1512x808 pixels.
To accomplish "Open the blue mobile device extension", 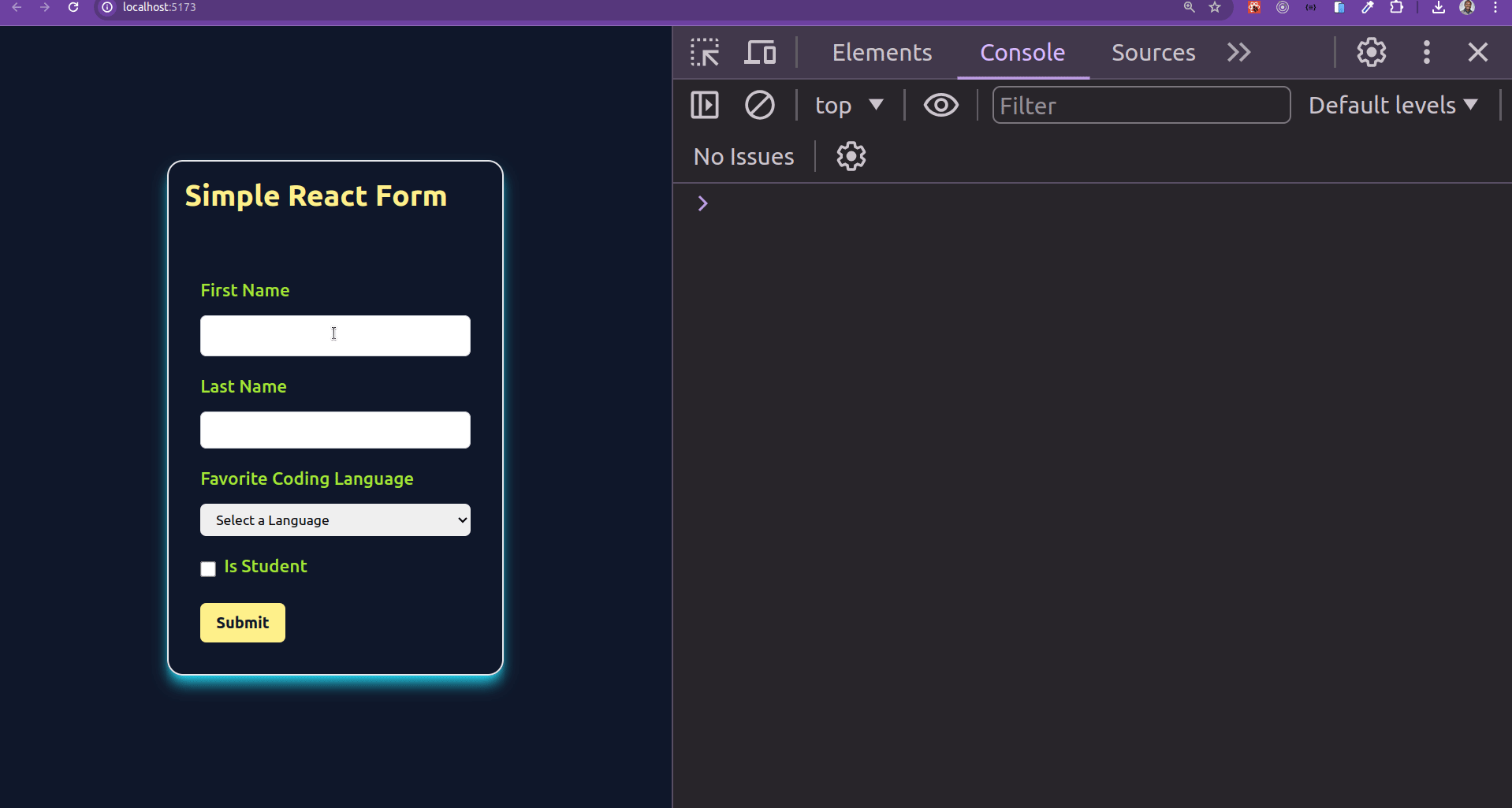I will click(x=1339, y=7).
